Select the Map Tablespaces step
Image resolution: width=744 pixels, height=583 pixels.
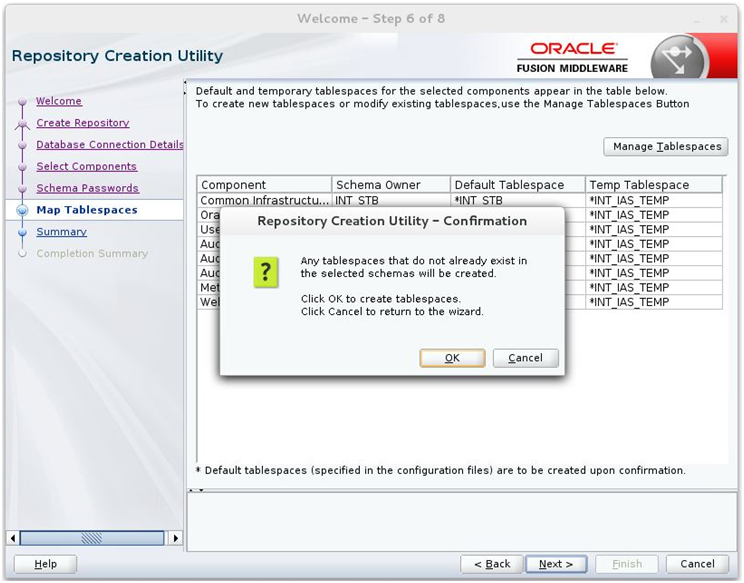click(87, 210)
